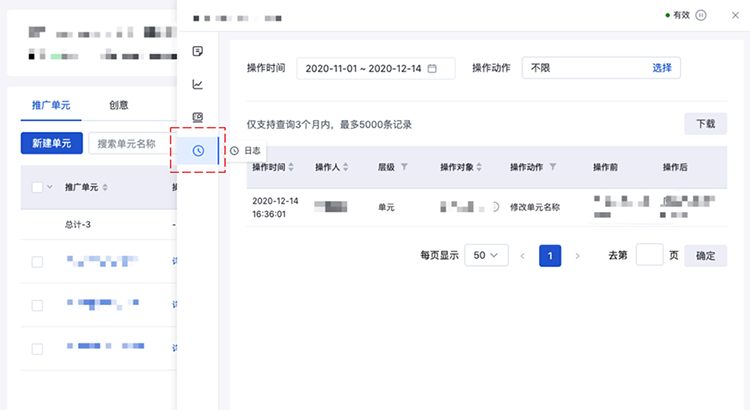The width and height of the screenshot is (750, 410).
Task: Sort by the 操作人 column
Action: 347,167
